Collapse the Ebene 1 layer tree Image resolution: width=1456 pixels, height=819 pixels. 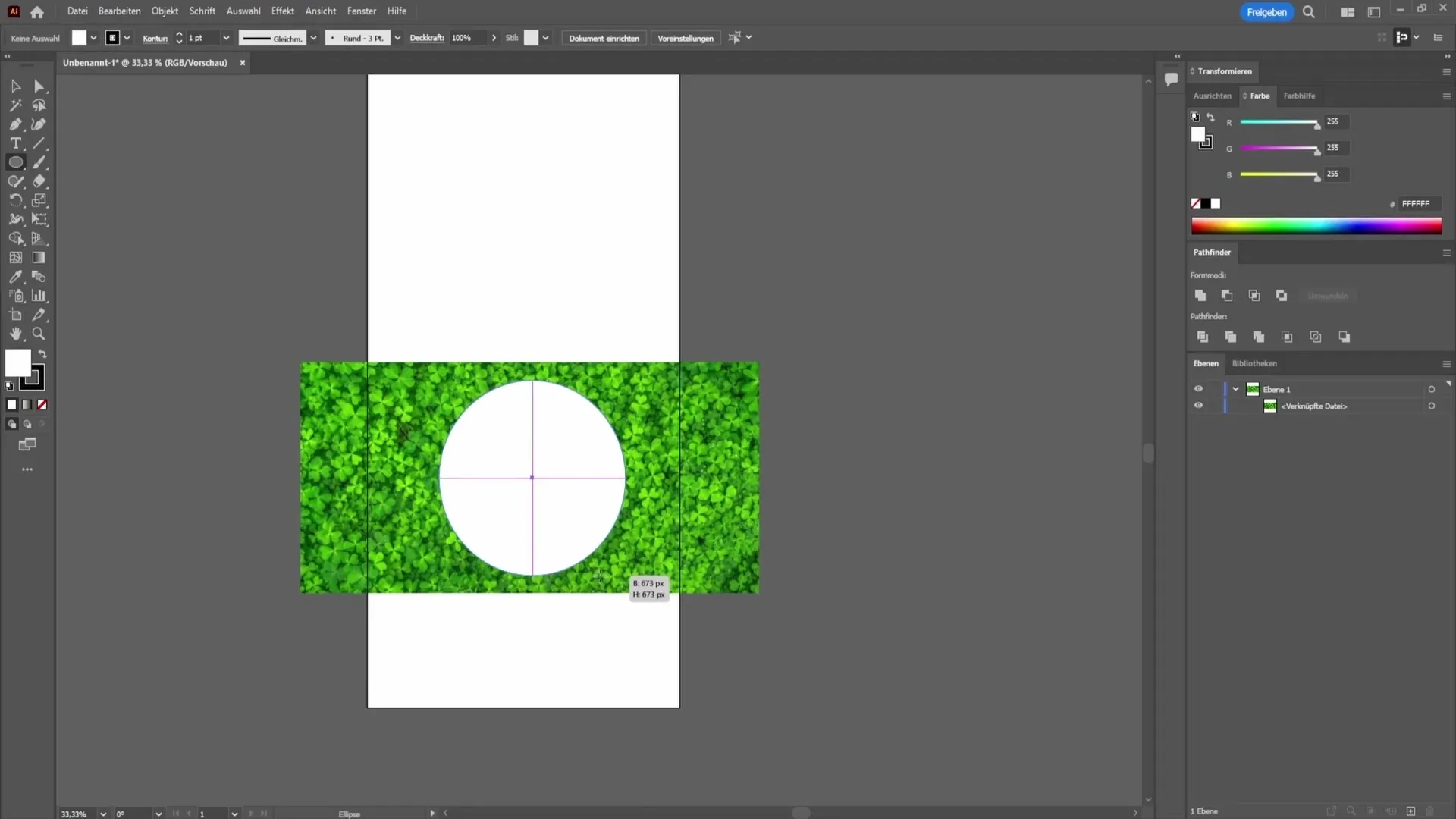[1236, 389]
